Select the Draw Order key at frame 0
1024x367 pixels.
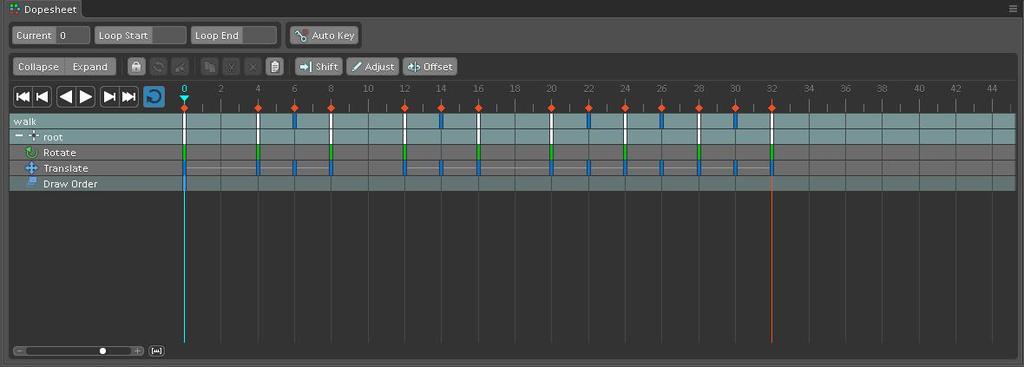click(x=184, y=184)
